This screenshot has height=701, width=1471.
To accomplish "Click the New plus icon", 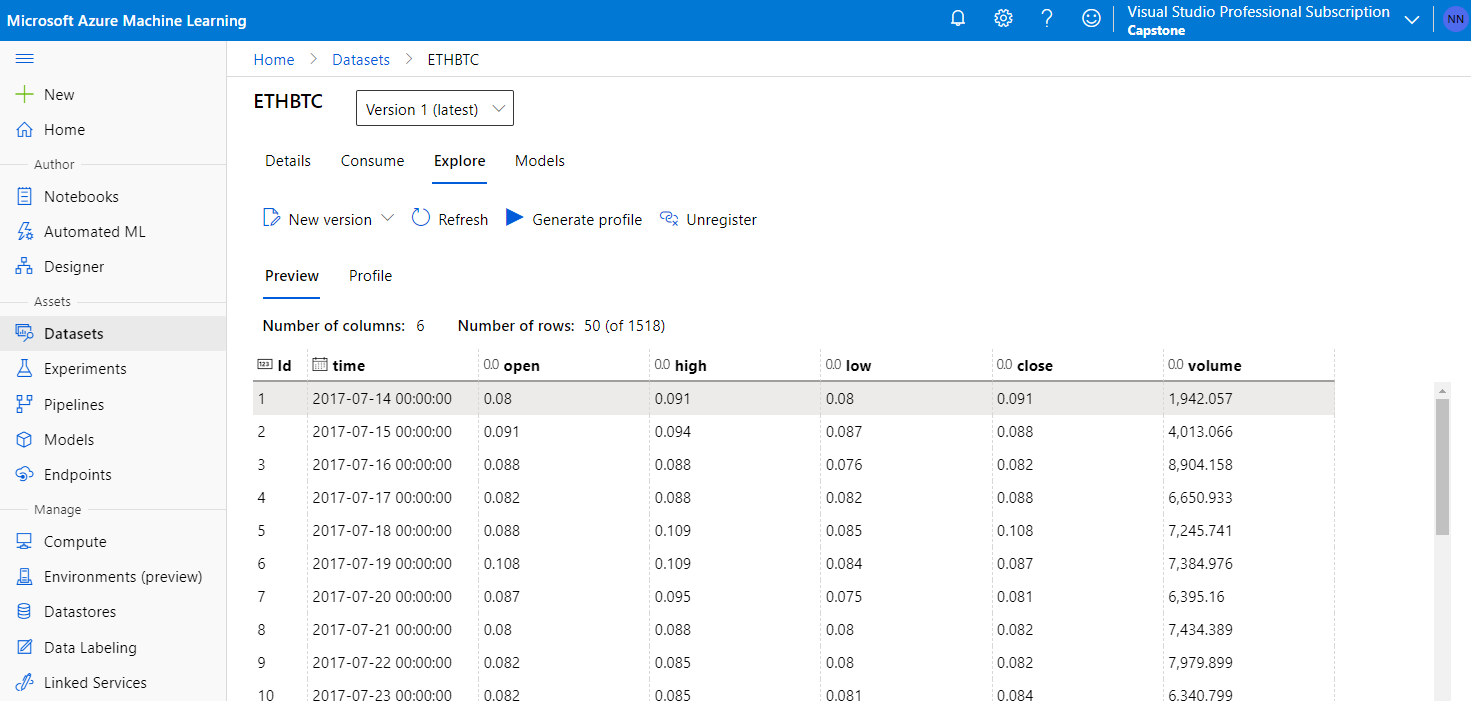I will click(x=25, y=94).
